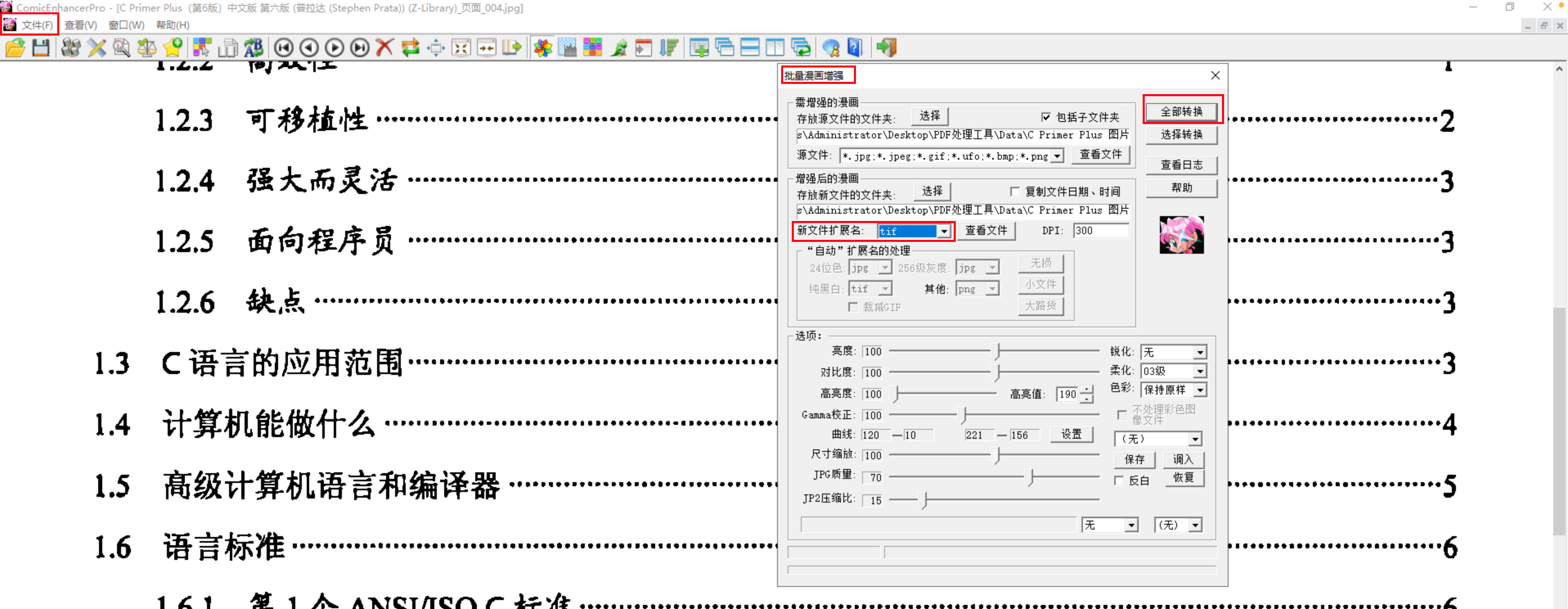Click the colorful pinwheel enhance icon
Image resolution: width=1568 pixels, height=609 pixels.
[x=542, y=47]
